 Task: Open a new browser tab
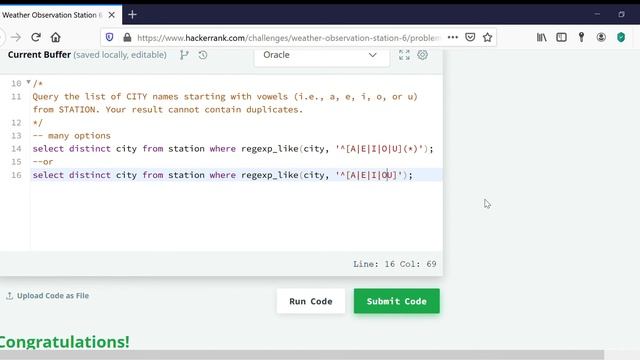(x=132, y=15)
